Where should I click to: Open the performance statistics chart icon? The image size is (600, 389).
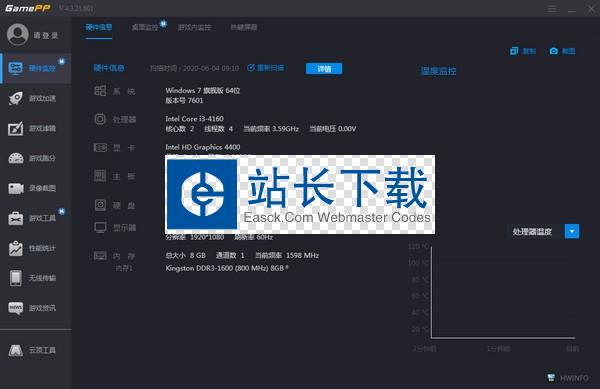(16, 248)
